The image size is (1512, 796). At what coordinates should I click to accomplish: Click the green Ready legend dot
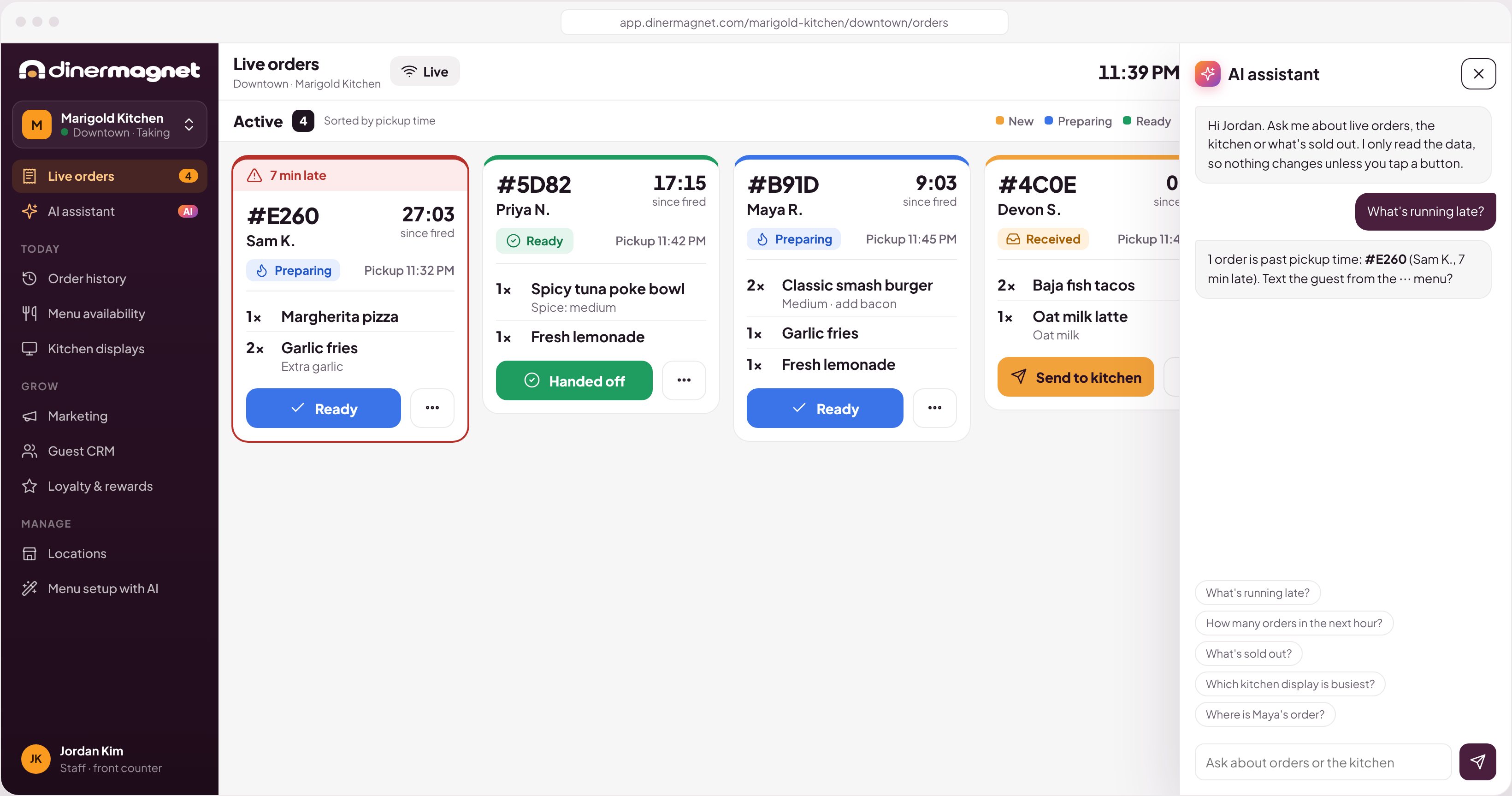point(1126,120)
